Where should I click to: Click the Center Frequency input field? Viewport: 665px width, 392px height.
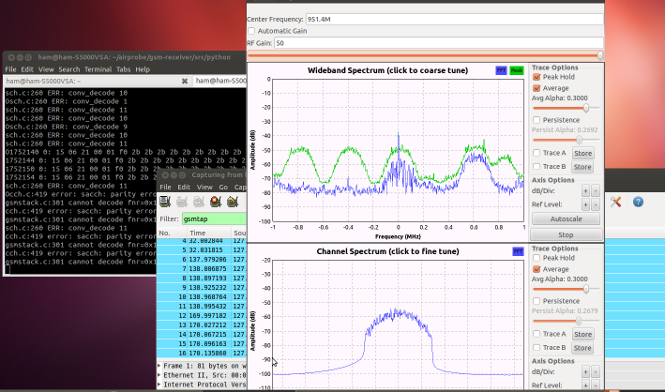[x=454, y=19]
